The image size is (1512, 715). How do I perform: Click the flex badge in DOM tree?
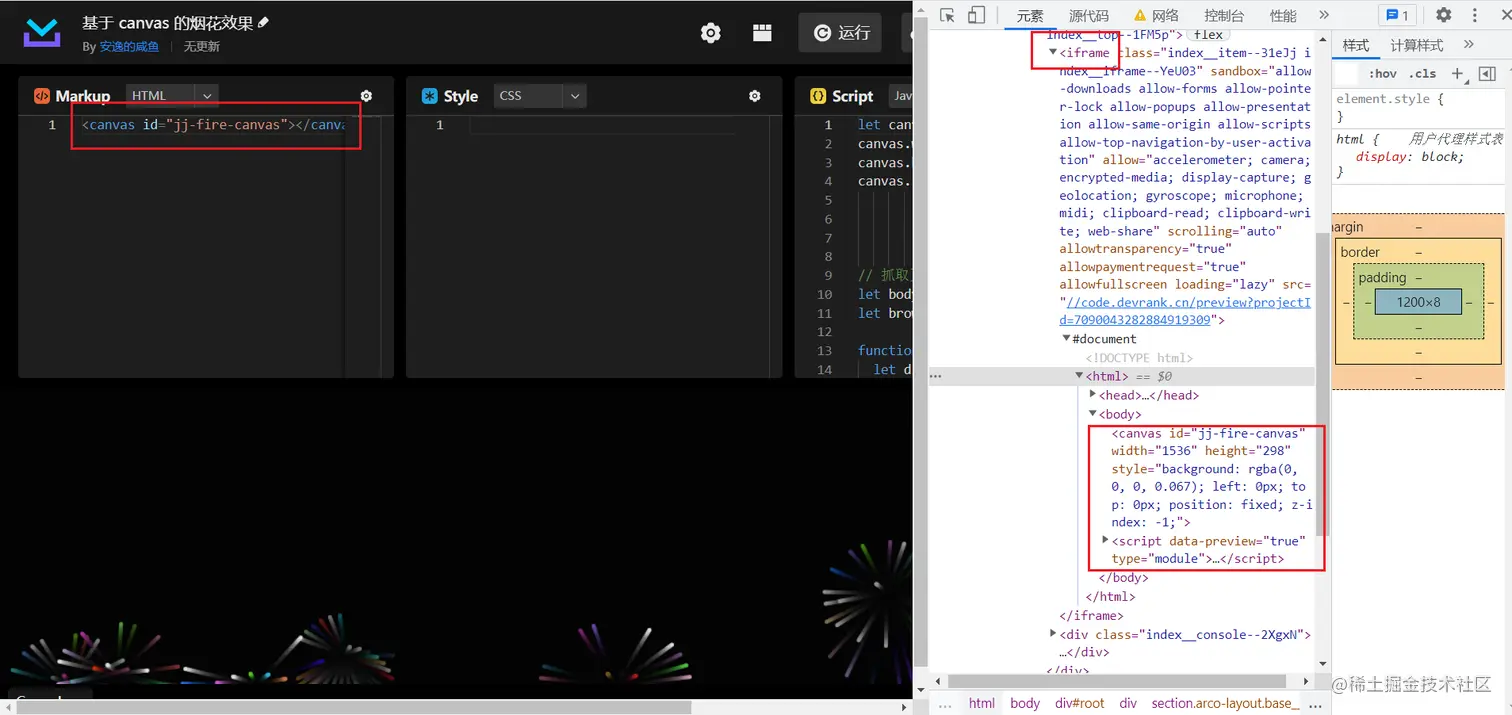(x=1207, y=35)
